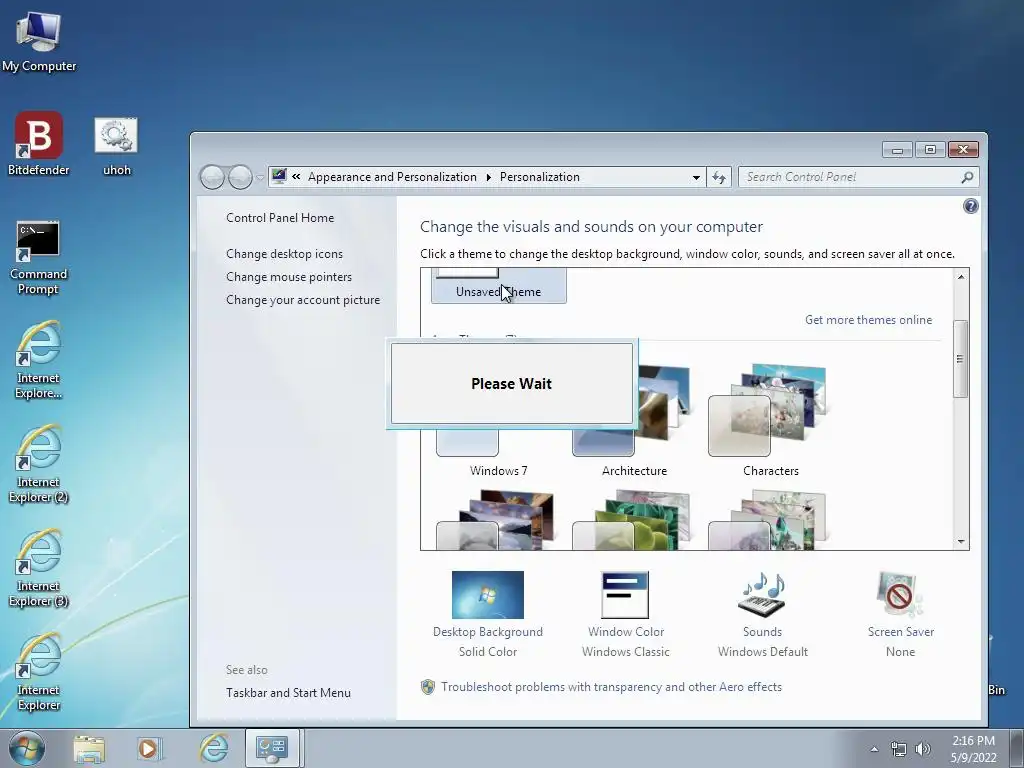This screenshot has width=1024, height=768.
Task: Open the recent pages dropdown arrow
Action: (260, 177)
